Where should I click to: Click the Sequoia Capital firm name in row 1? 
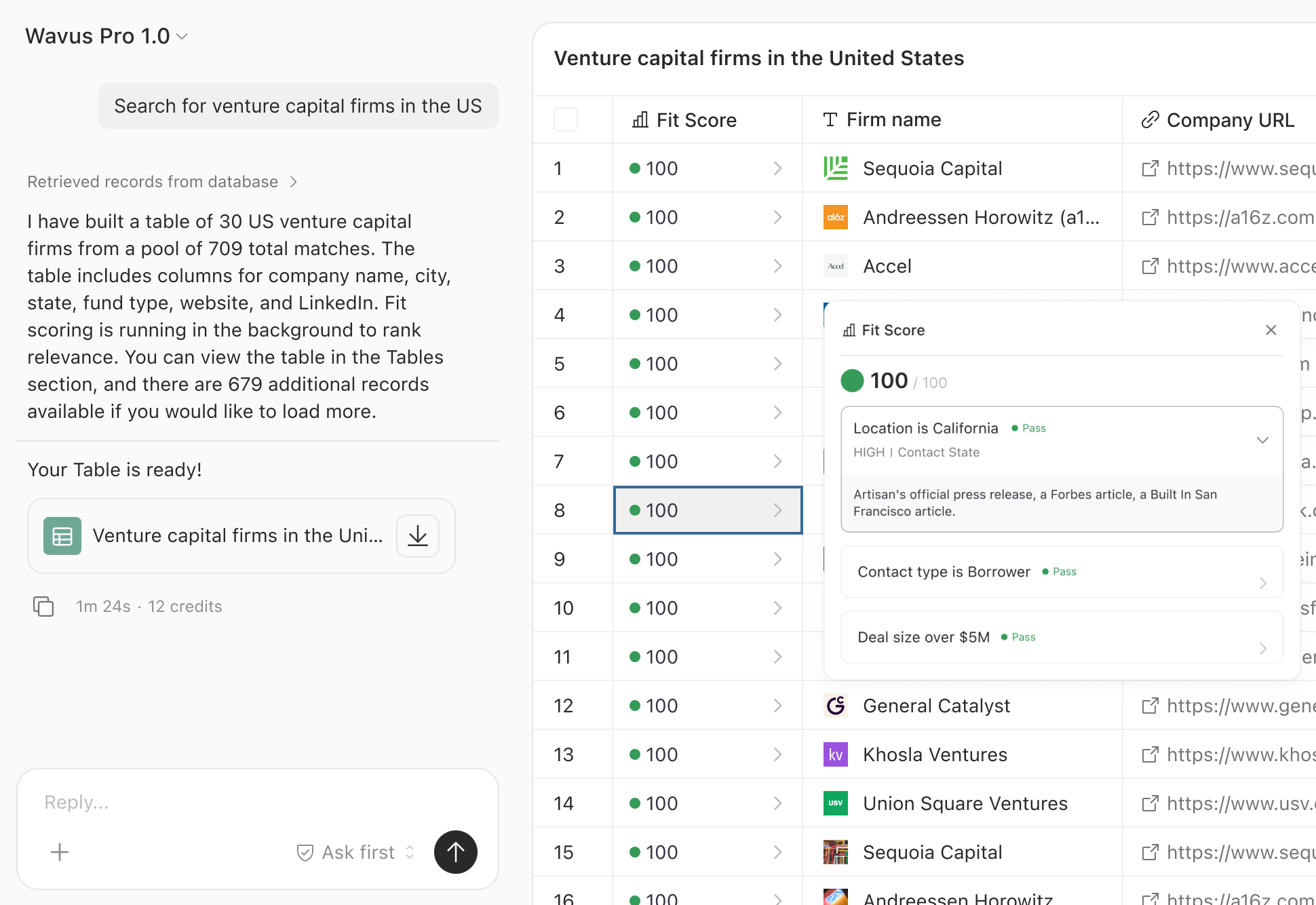click(x=933, y=168)
